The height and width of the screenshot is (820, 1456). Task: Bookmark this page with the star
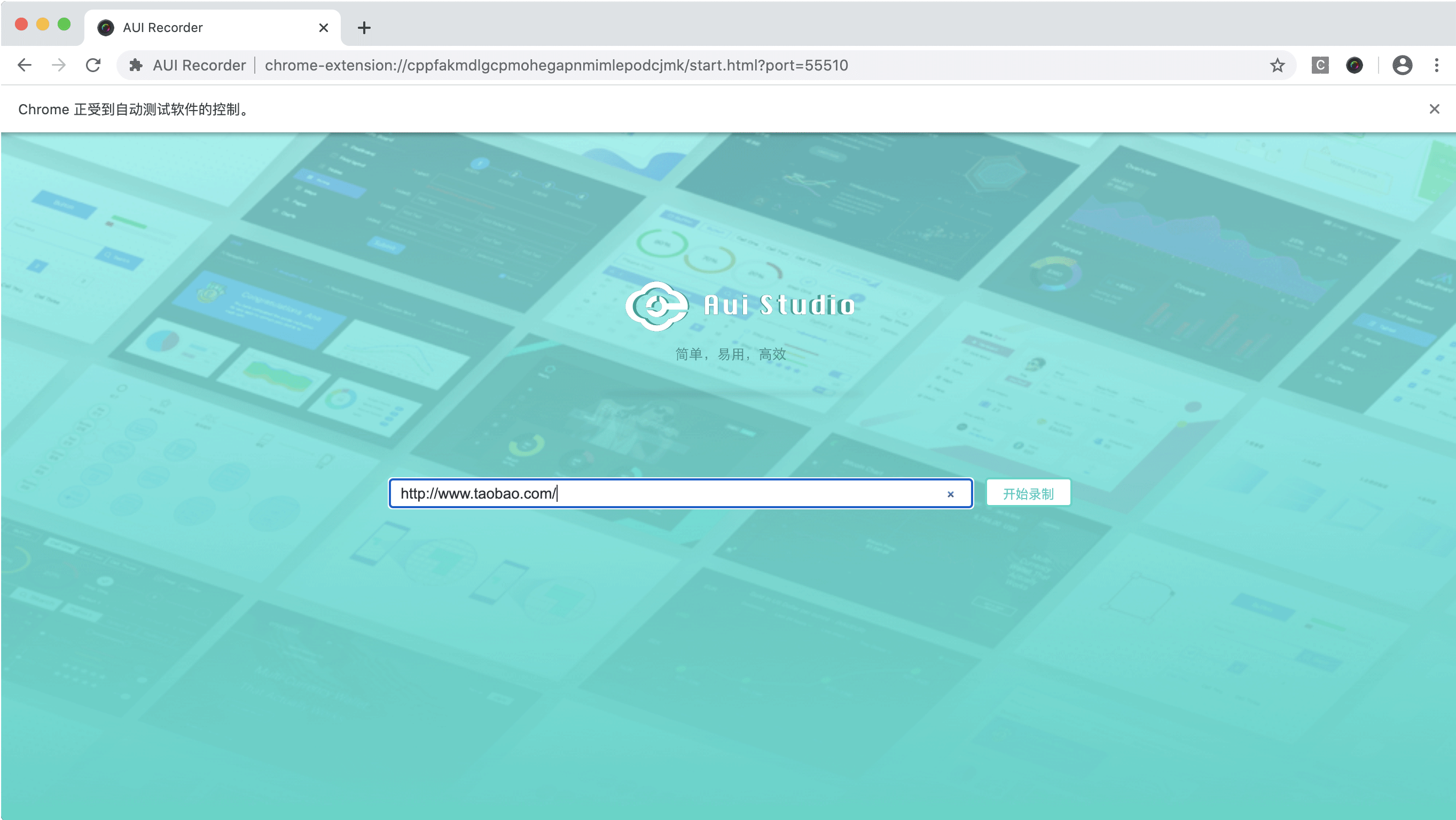(1277, 66)
